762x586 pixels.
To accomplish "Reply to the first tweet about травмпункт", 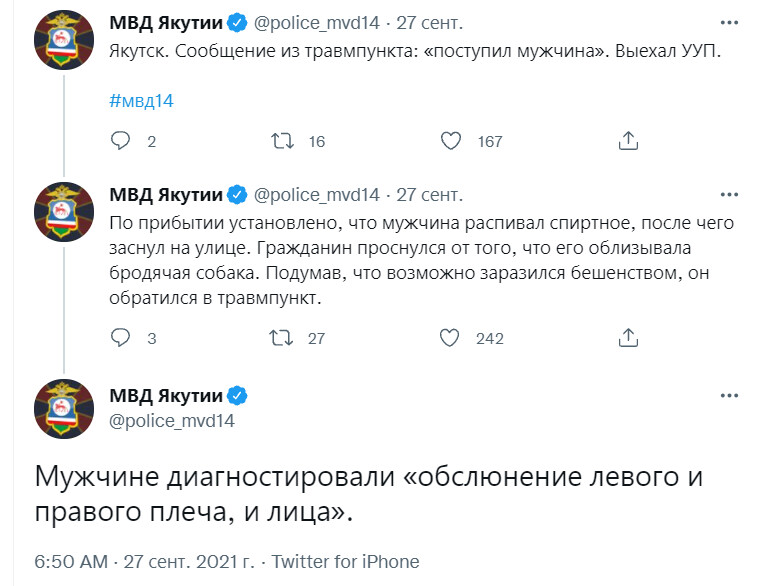I will pyautogui.click(x=121, y=141).
